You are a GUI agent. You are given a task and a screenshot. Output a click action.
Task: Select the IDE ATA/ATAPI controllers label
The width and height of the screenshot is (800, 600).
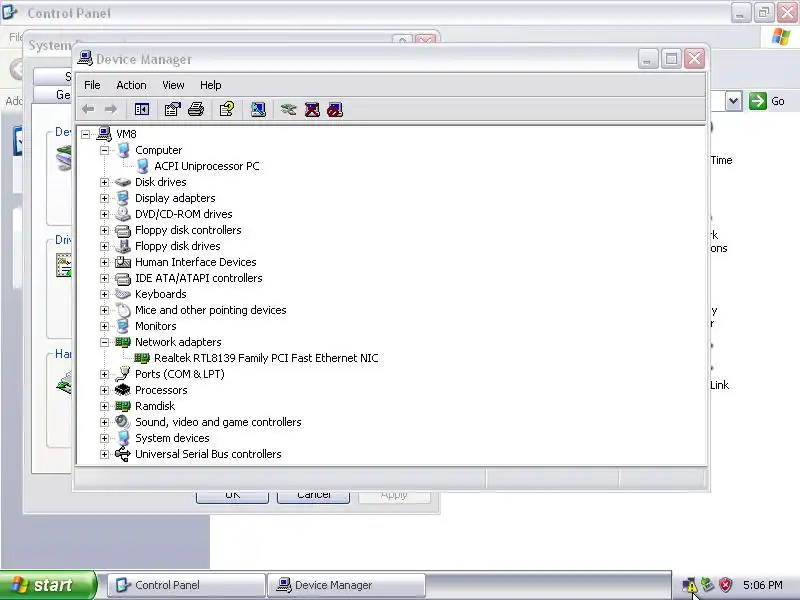tap(198, 278)
